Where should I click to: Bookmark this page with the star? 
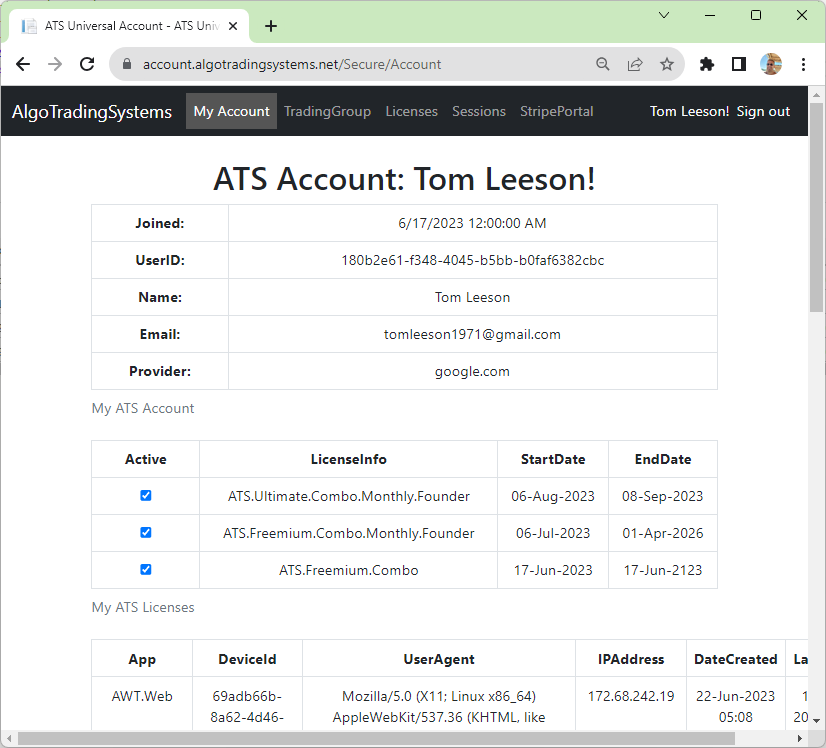(x=667, y=64)
